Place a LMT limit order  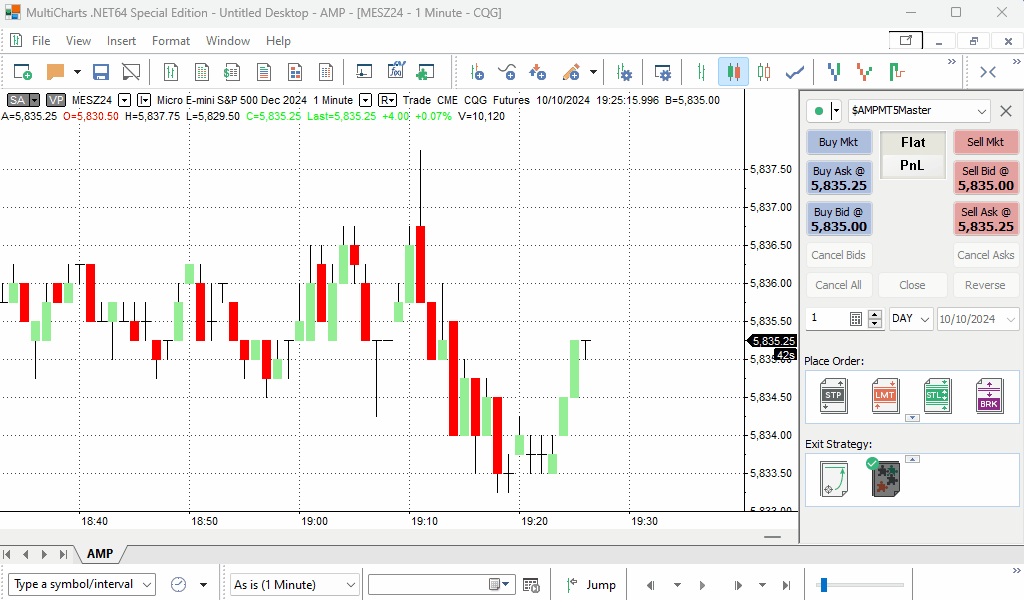(x=885, y=395)
